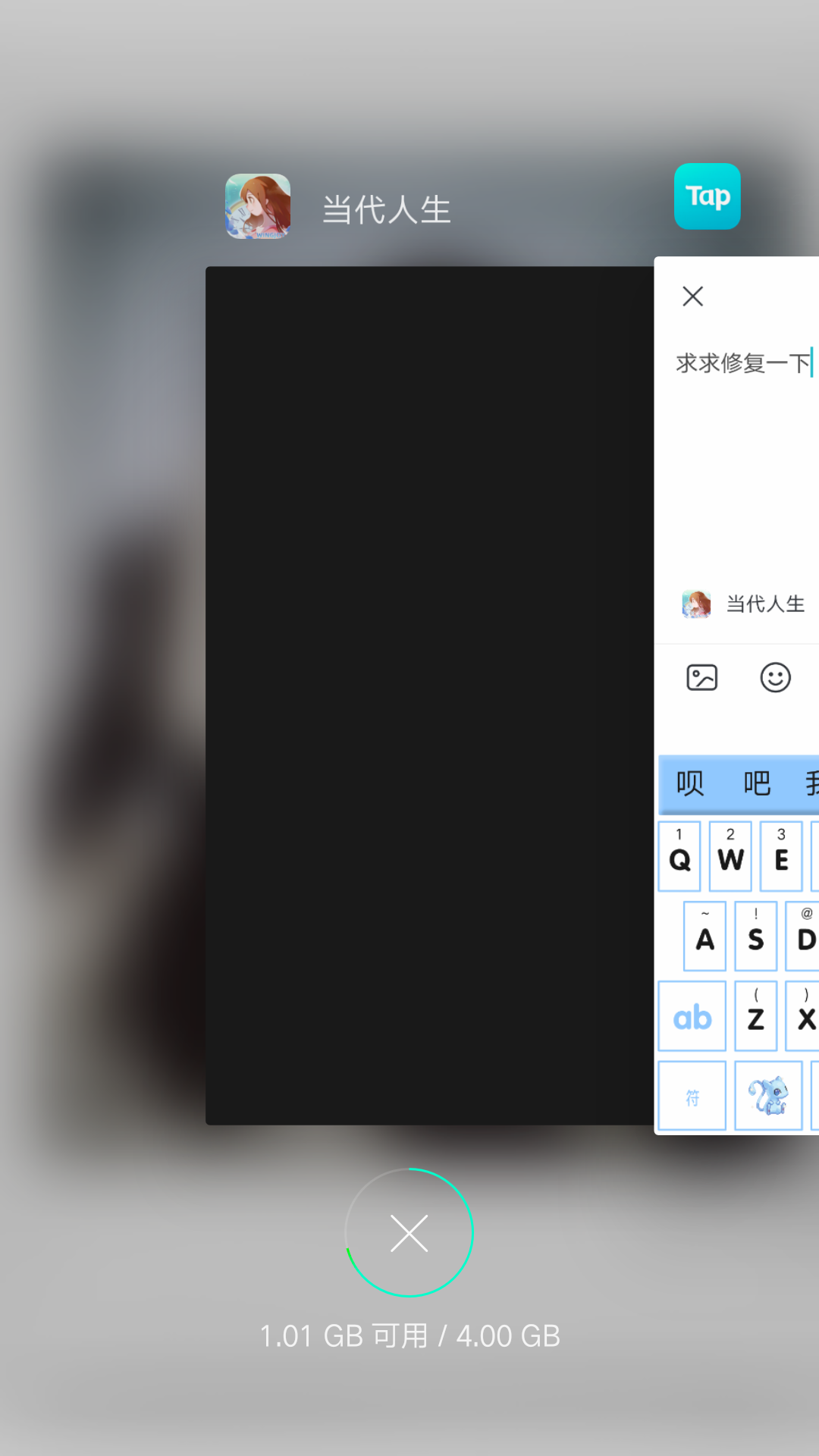Open the 符 symbols keyboard key
This screenshot has height=1456, width=819.
pyautogui.click(x=692, y=1096)
